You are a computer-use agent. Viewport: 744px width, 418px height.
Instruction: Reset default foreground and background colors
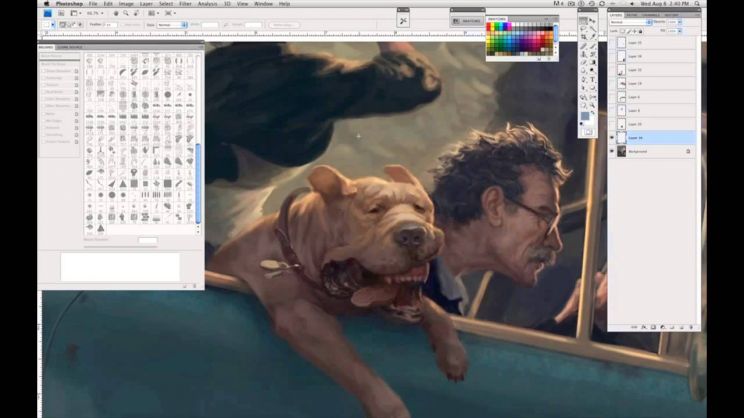pos(582,124)
